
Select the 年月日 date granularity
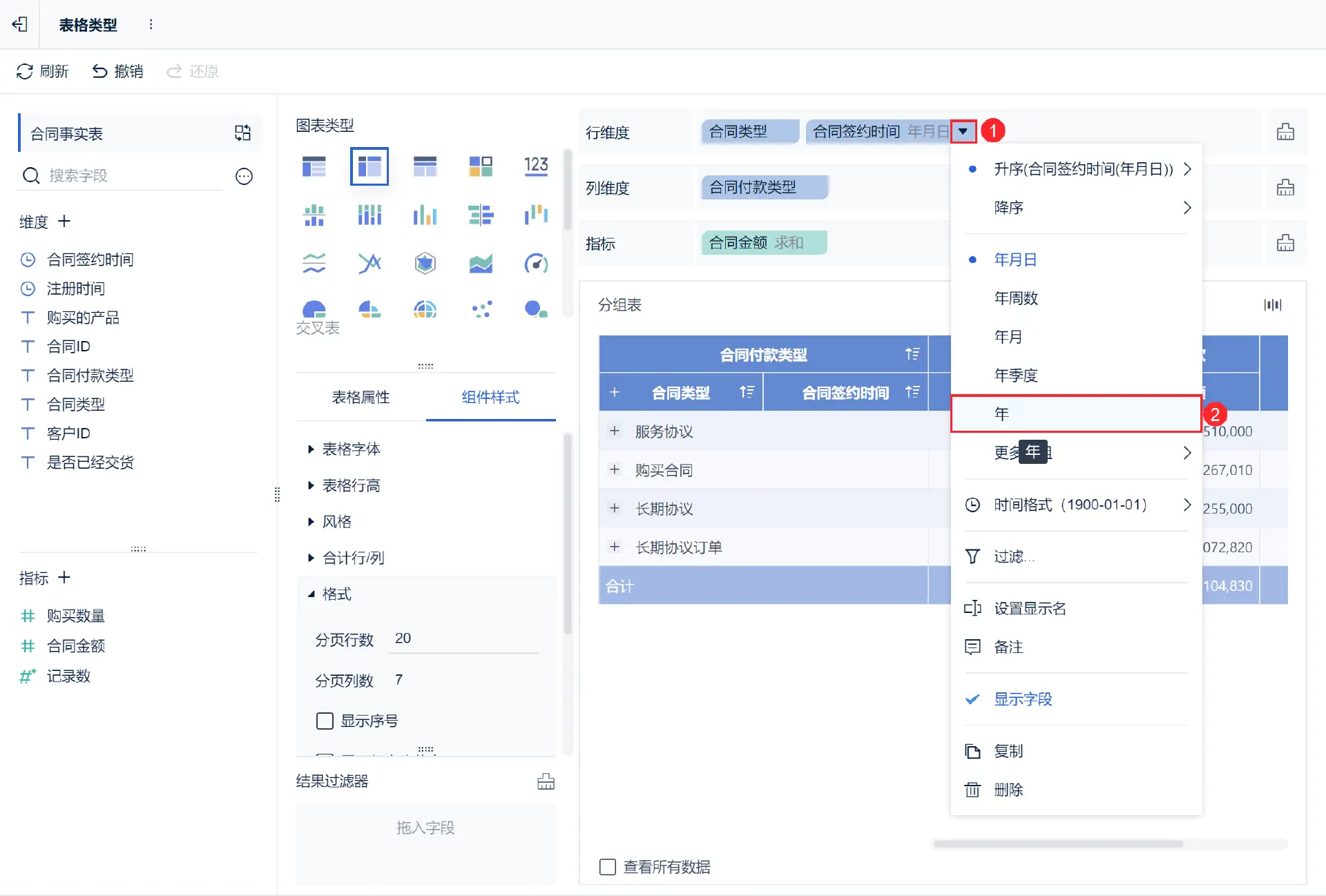click(x=1077, y=260)
